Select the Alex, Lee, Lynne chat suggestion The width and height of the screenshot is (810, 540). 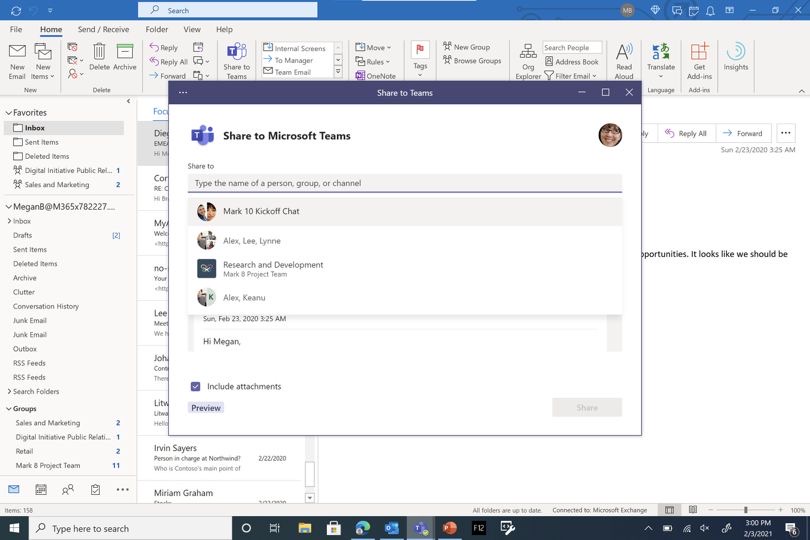(x=404, y=241)
